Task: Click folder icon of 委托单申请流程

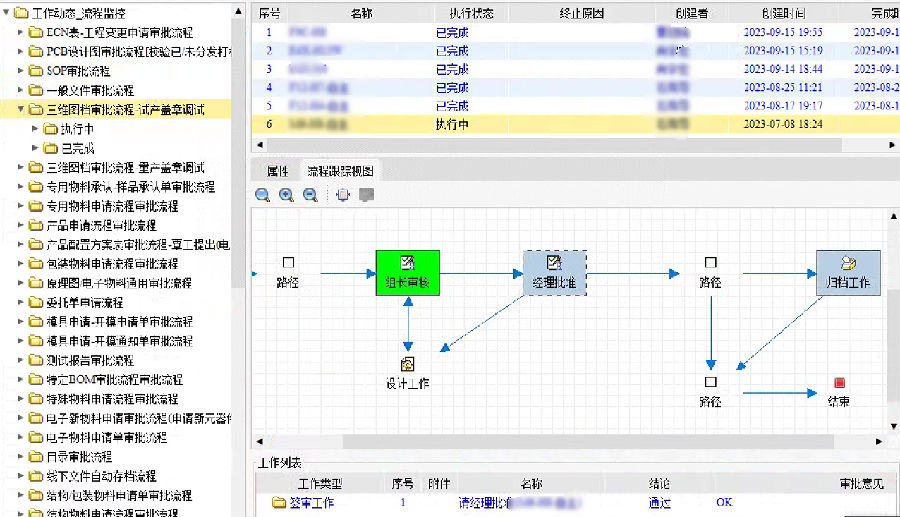Action: tap(36, 302)
